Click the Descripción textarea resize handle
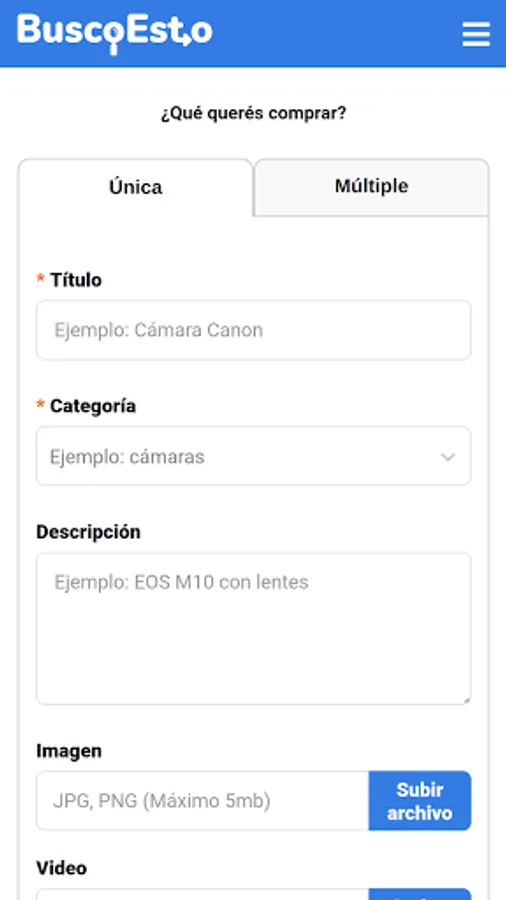 click(466, 700)
